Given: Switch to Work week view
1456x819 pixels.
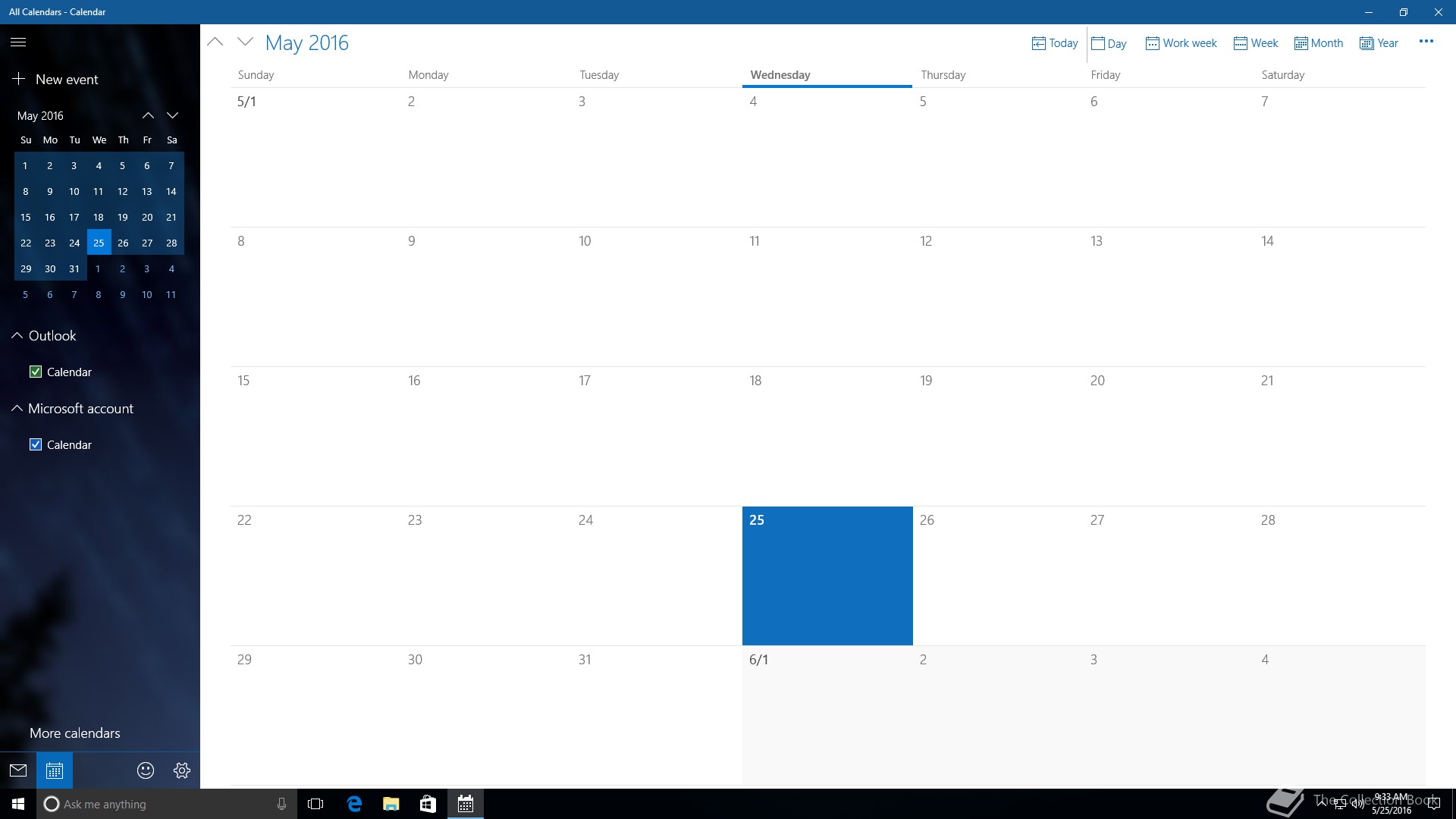Looking at the screenshot, I should pos(1181,43).
